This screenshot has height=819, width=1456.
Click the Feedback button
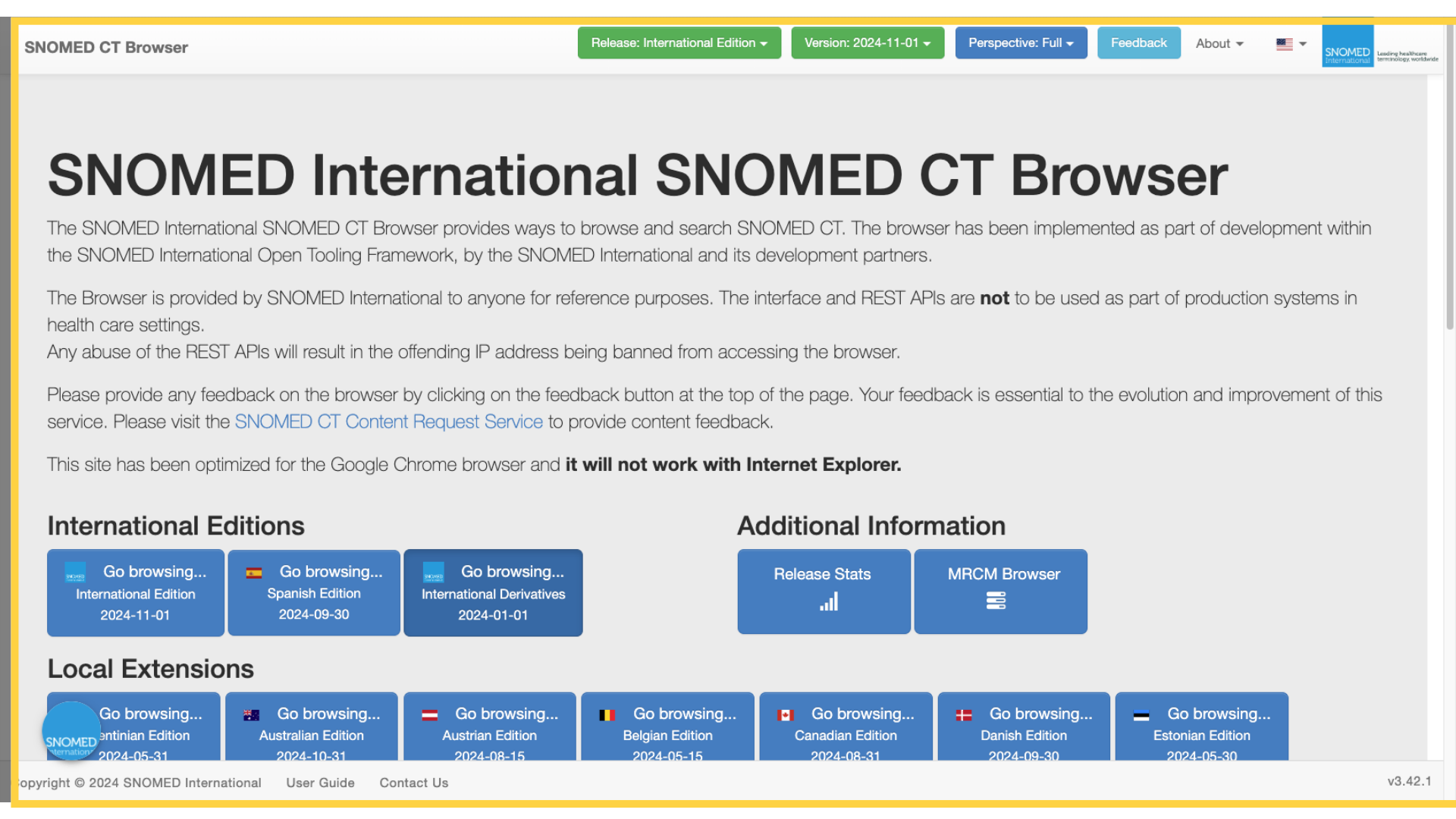[1138, 42]
